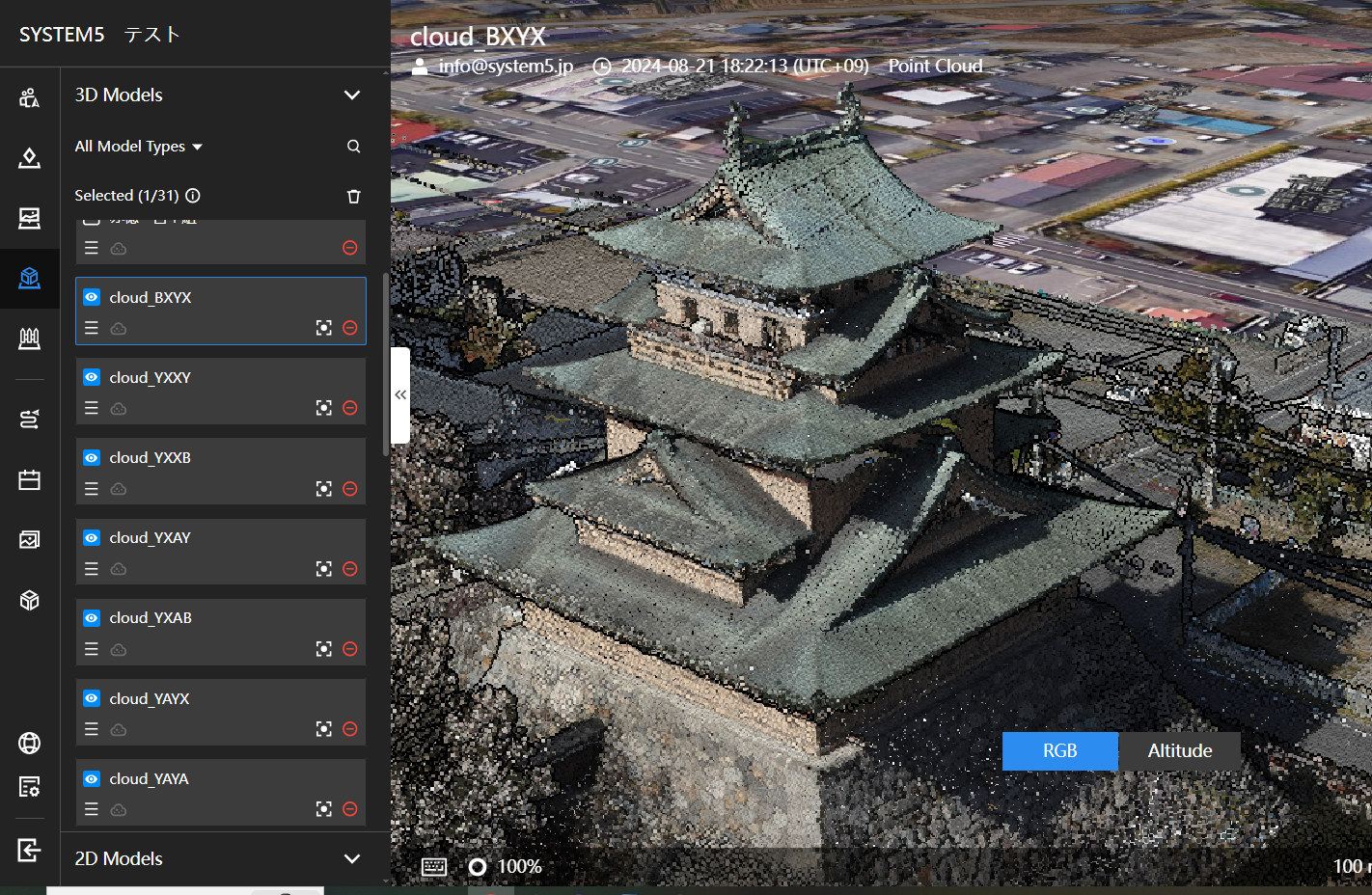
Task: Open the fence-shaped GEO Zone icon in the sidebar
Action: click(x=29, y=339)
